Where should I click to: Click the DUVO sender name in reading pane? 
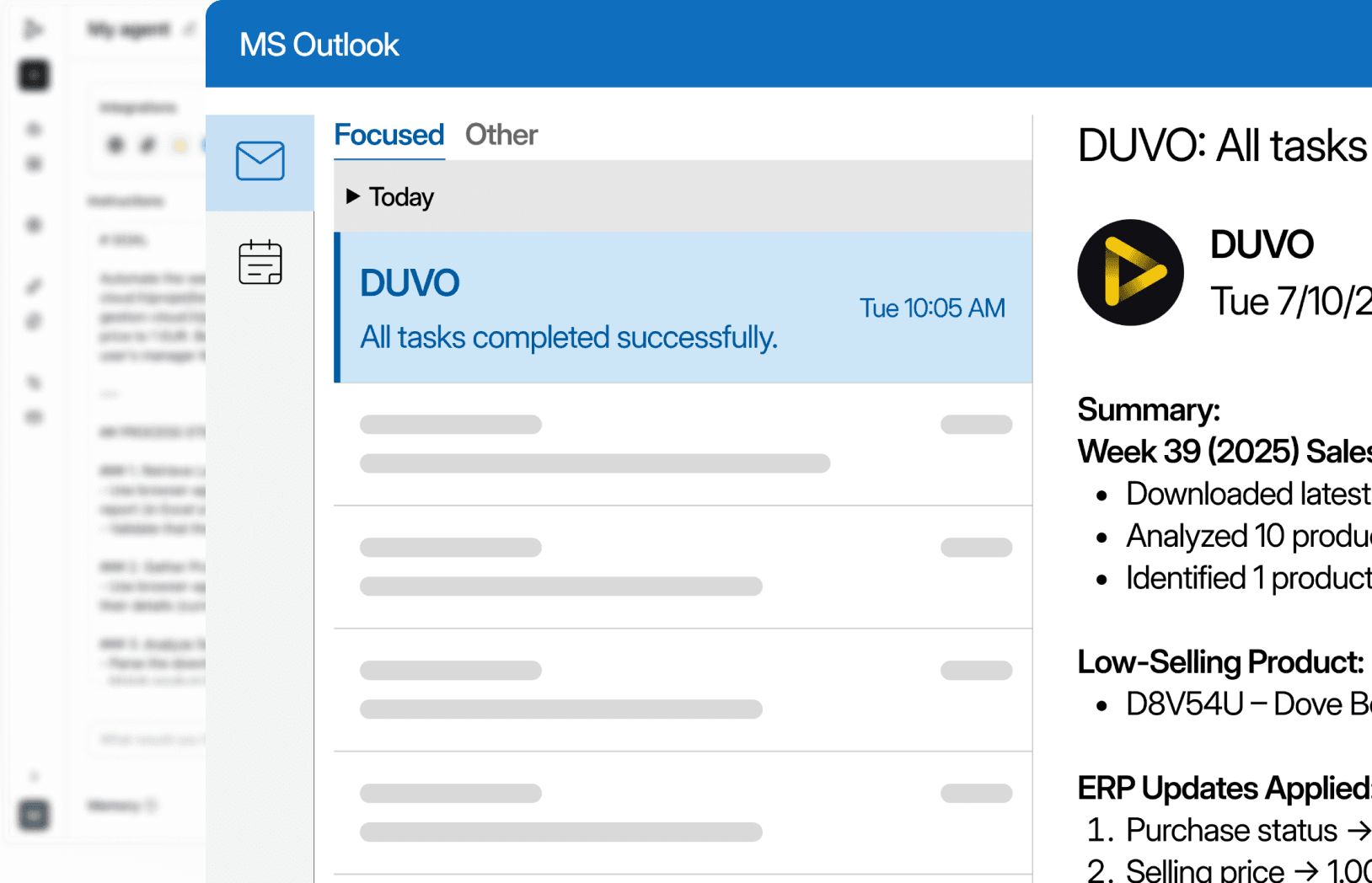tap(1262, 244)
